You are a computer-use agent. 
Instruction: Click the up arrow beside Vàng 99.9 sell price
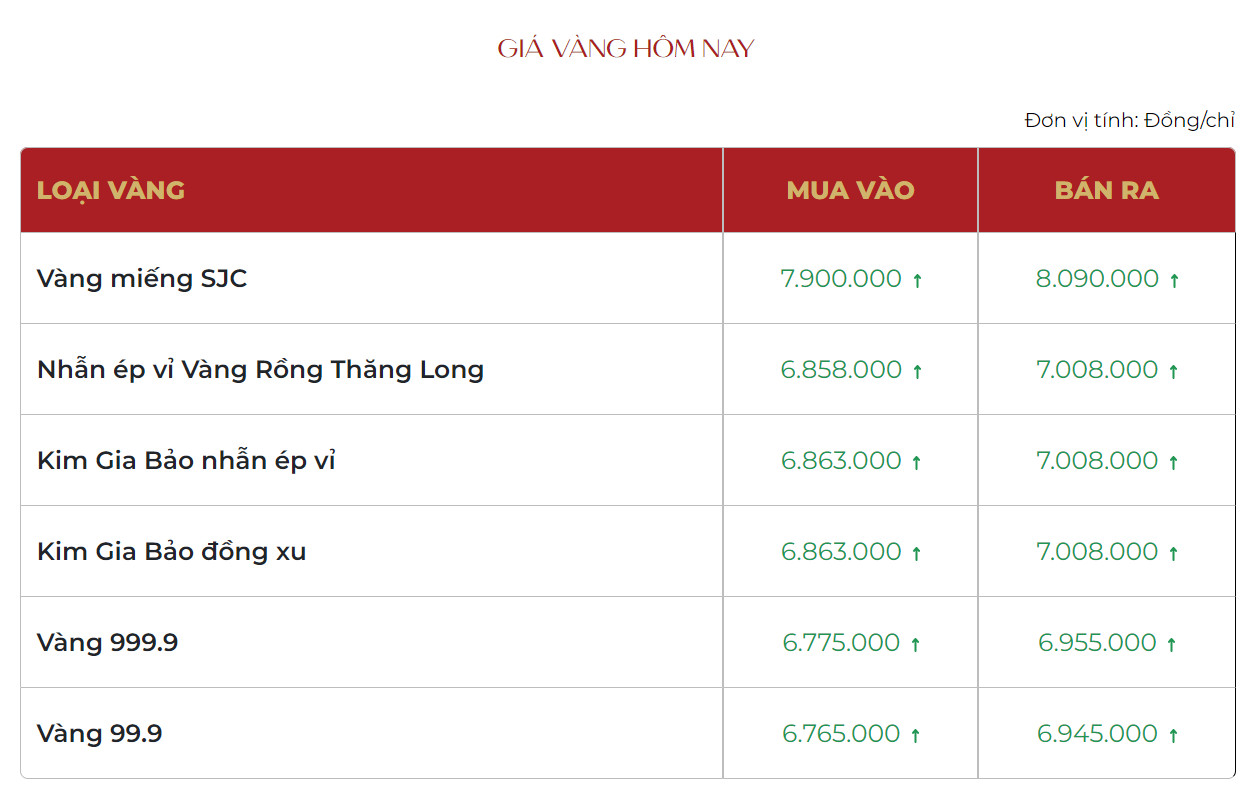[x=1173, y=735]
